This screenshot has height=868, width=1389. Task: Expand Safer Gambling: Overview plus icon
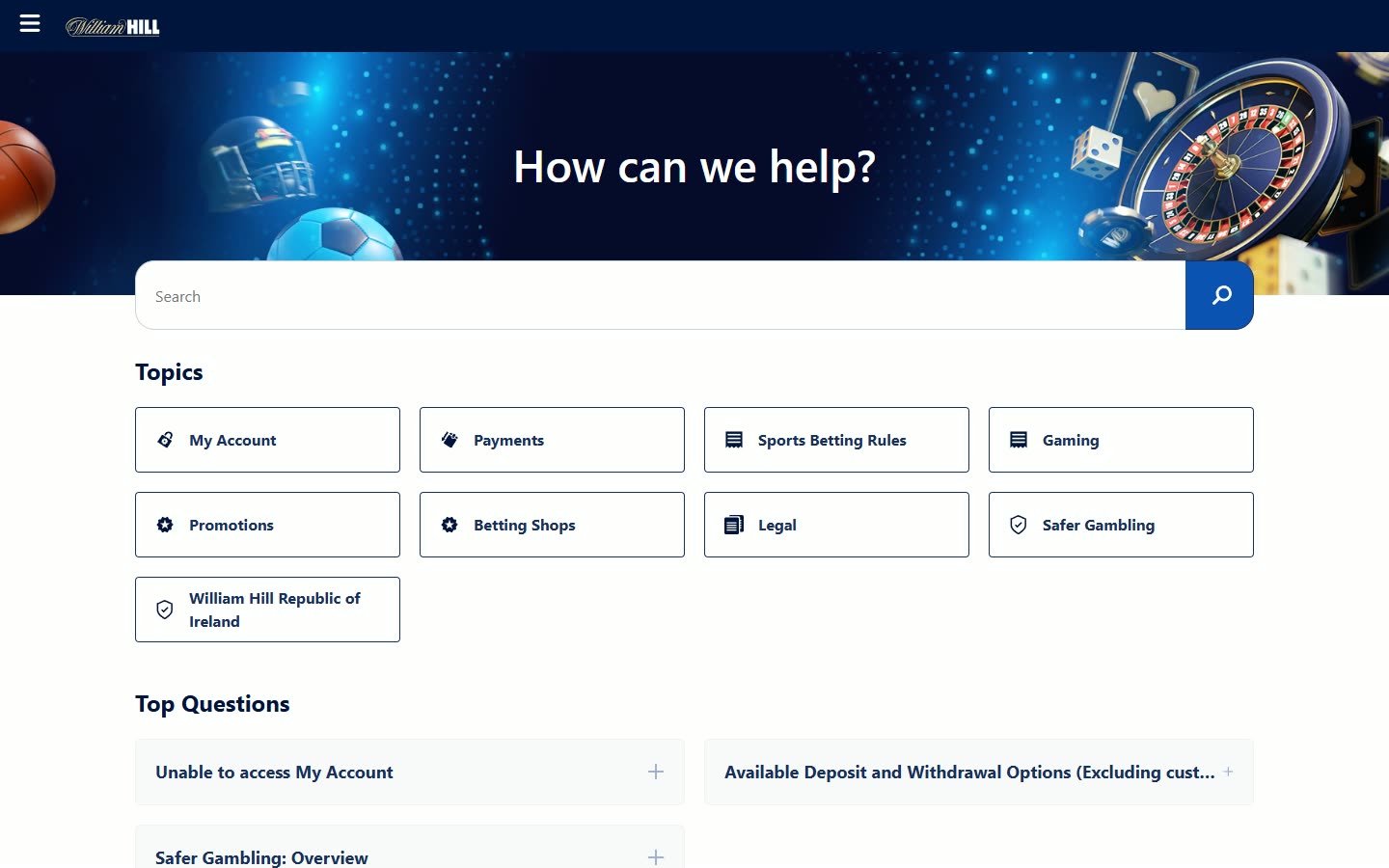[656, 857]
